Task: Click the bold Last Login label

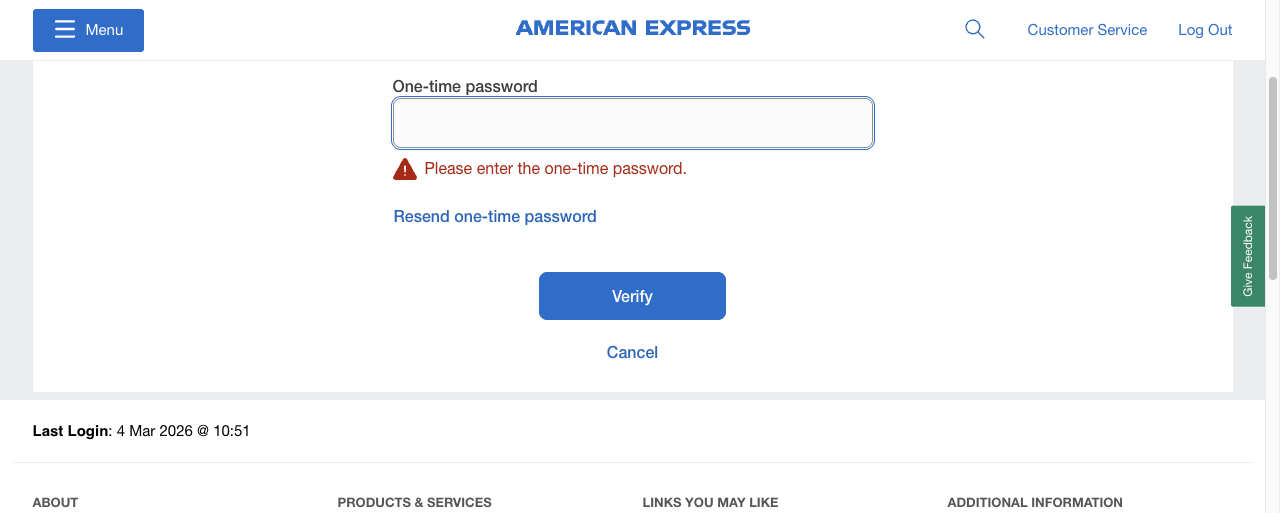Action: (x=70, y=431)
